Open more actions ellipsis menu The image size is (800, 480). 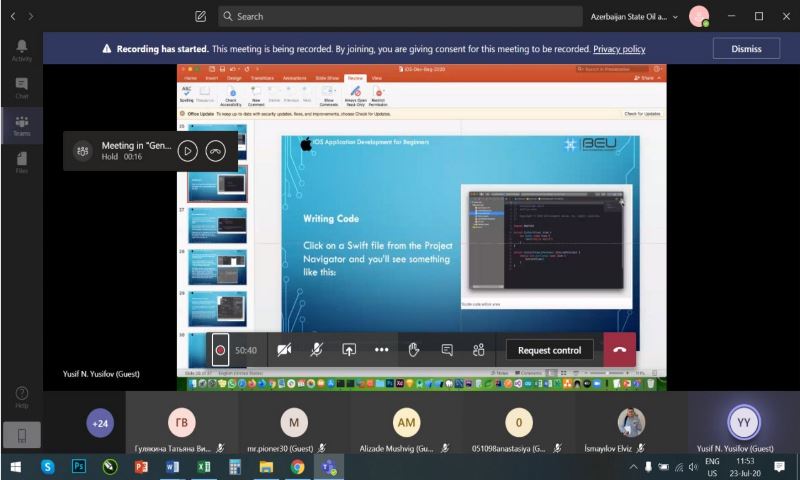click(381, 350)
